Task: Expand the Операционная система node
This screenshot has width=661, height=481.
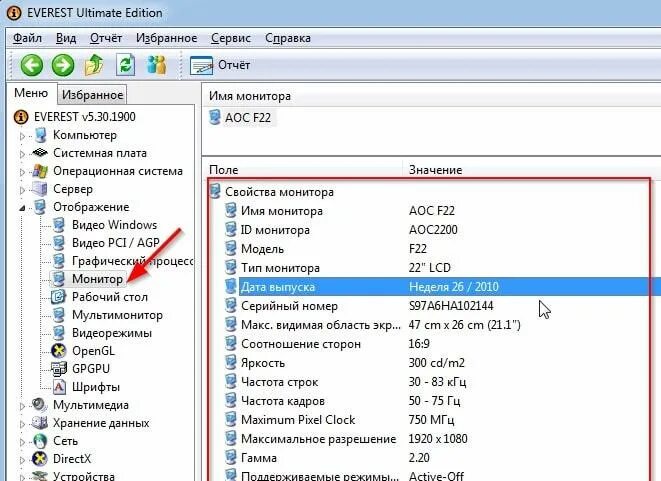Action: click(22, 172)
